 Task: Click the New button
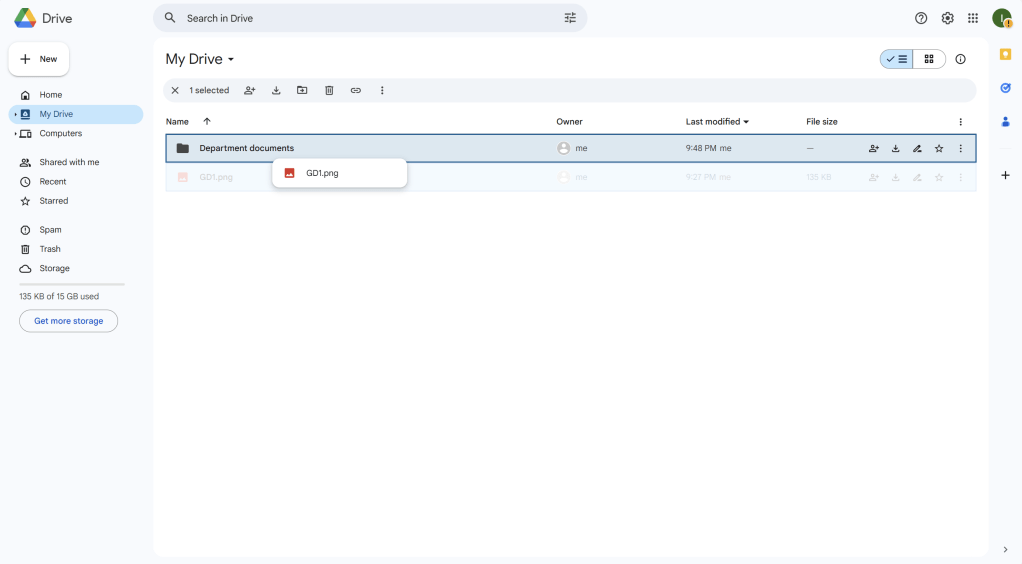pyautogui.click(x=39, y=59)
